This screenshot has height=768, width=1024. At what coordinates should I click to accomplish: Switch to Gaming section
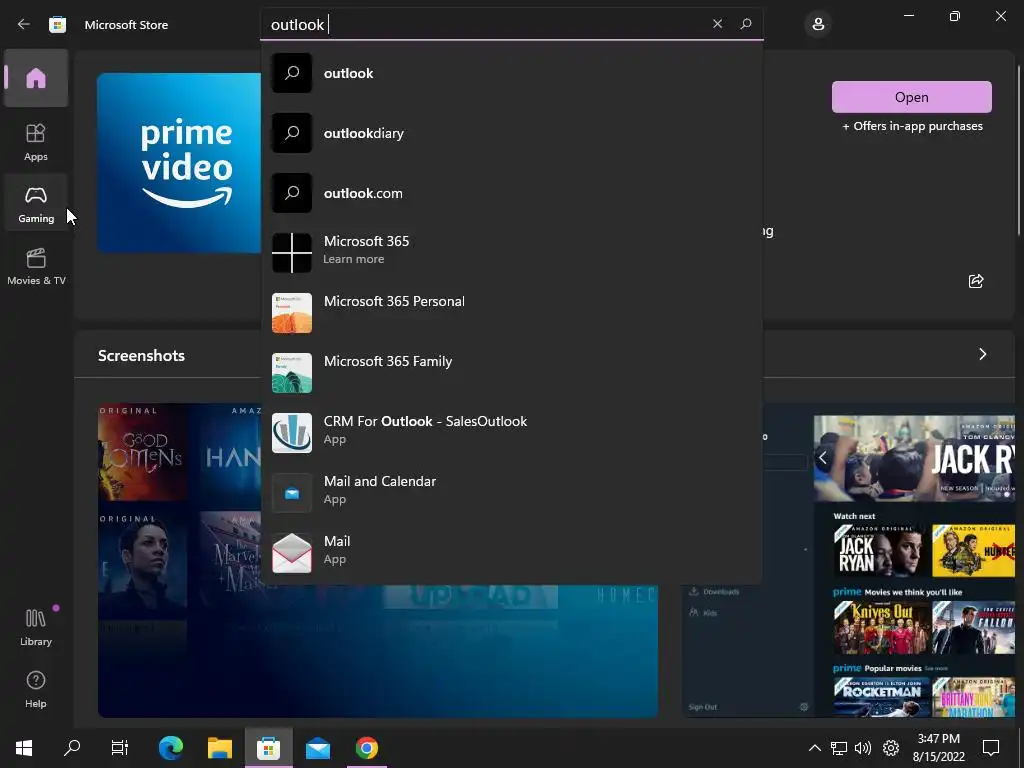click(36, 204)
